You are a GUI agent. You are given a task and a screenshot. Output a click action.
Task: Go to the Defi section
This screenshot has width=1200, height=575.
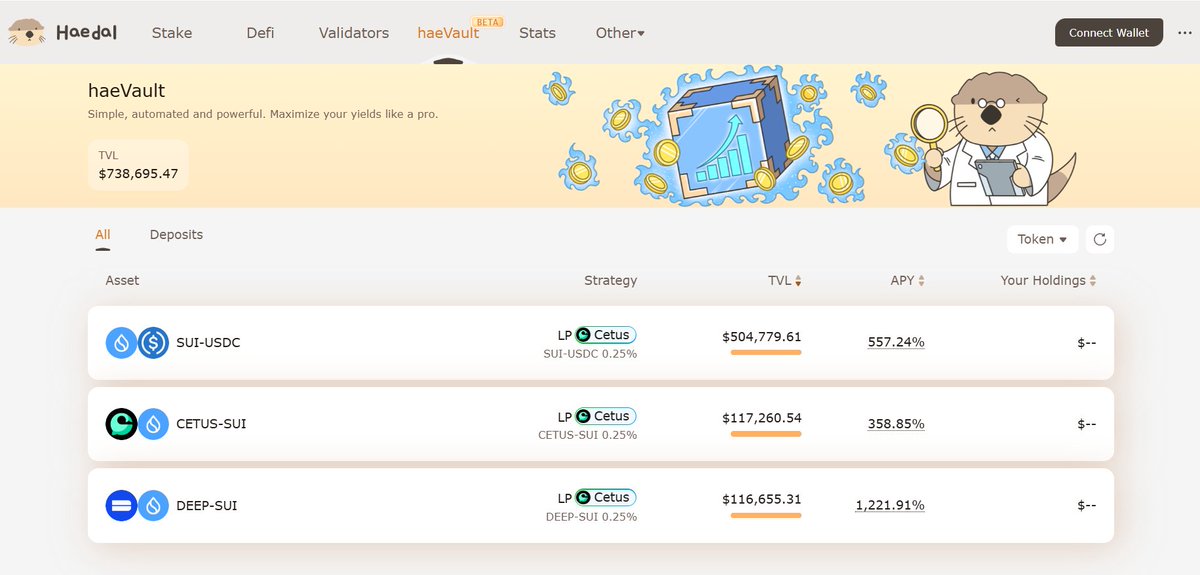[260, 33]
